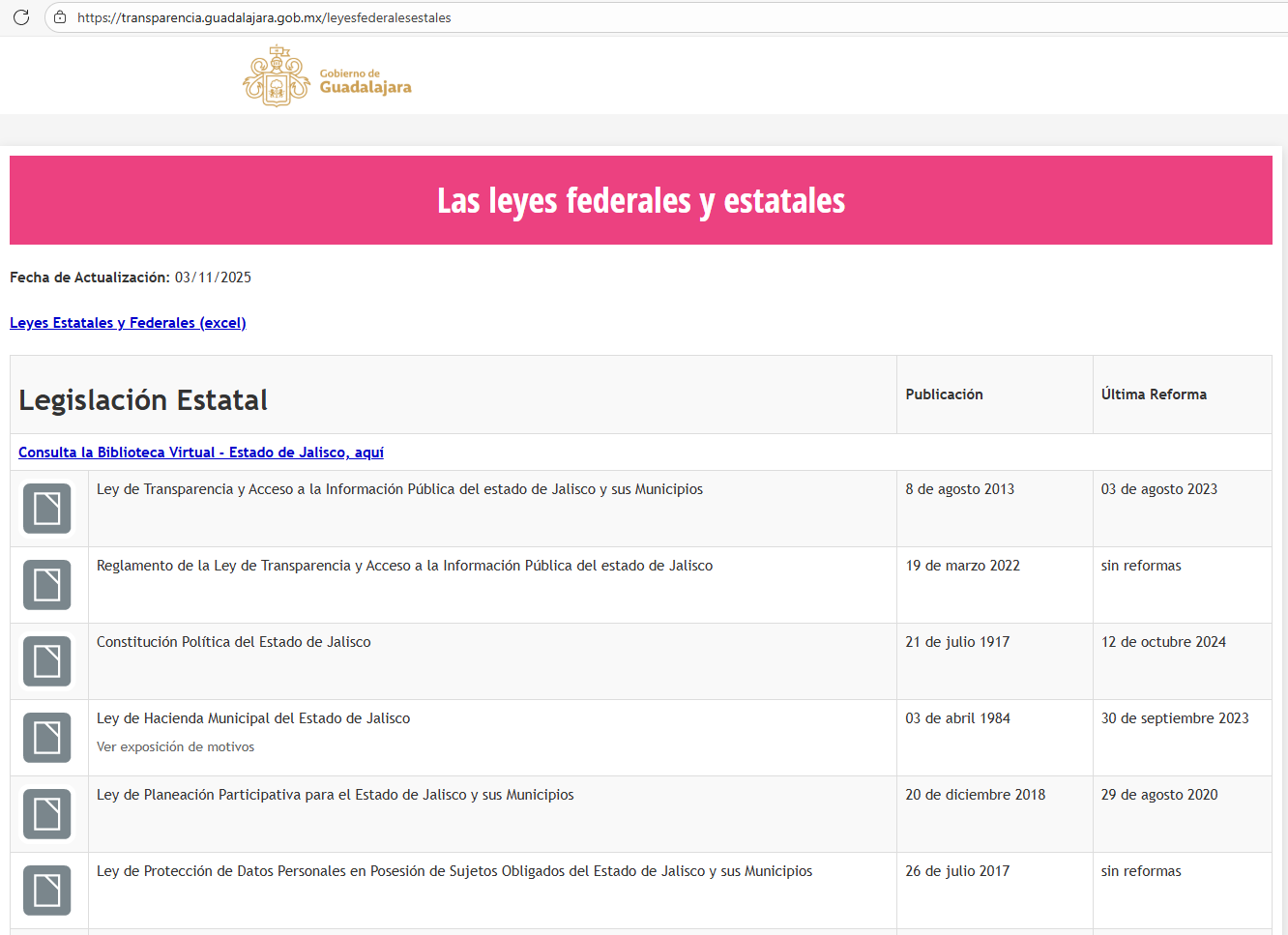Click the Gobierno de Guadalajara logo
1288x935 pixels.
(327, 76)
